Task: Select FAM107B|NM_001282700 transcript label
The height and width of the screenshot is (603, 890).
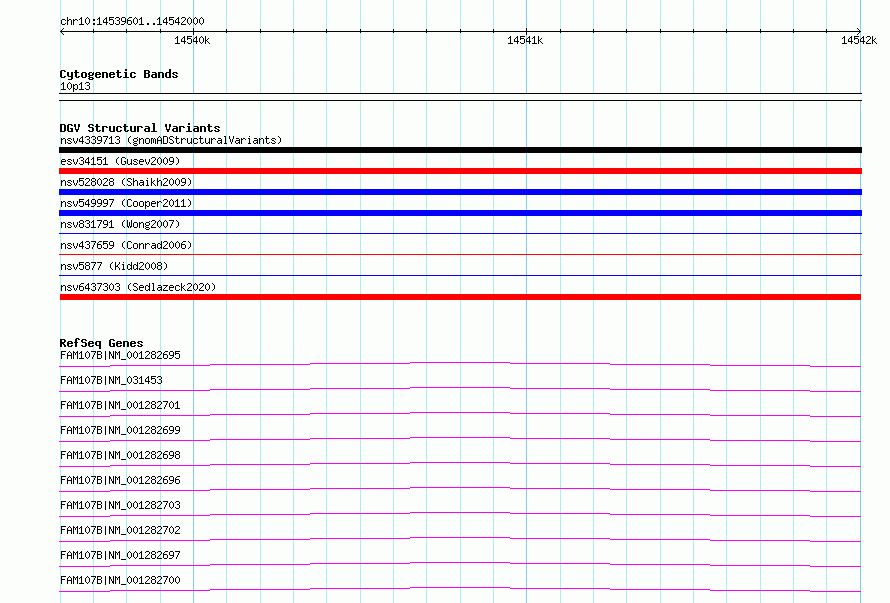Action: pos(120,580)
